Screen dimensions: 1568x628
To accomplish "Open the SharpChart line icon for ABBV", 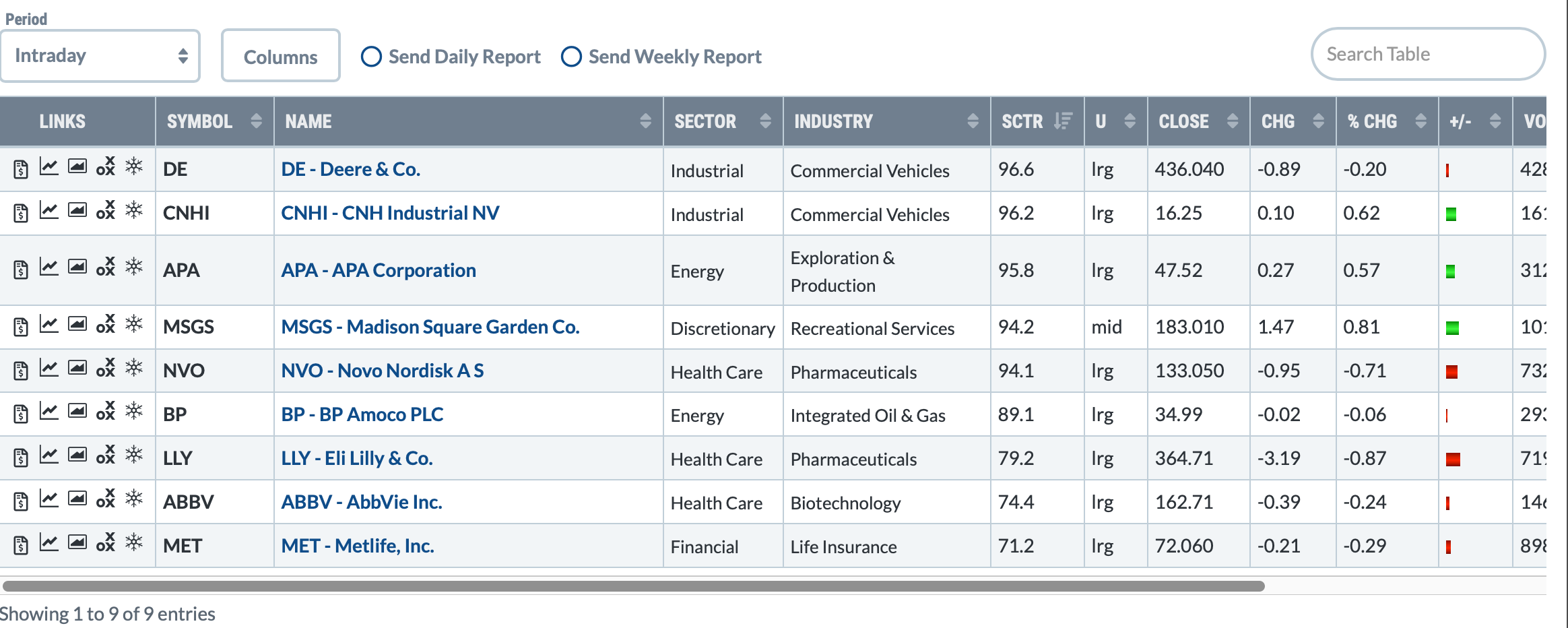I will [x=48, y=499].
